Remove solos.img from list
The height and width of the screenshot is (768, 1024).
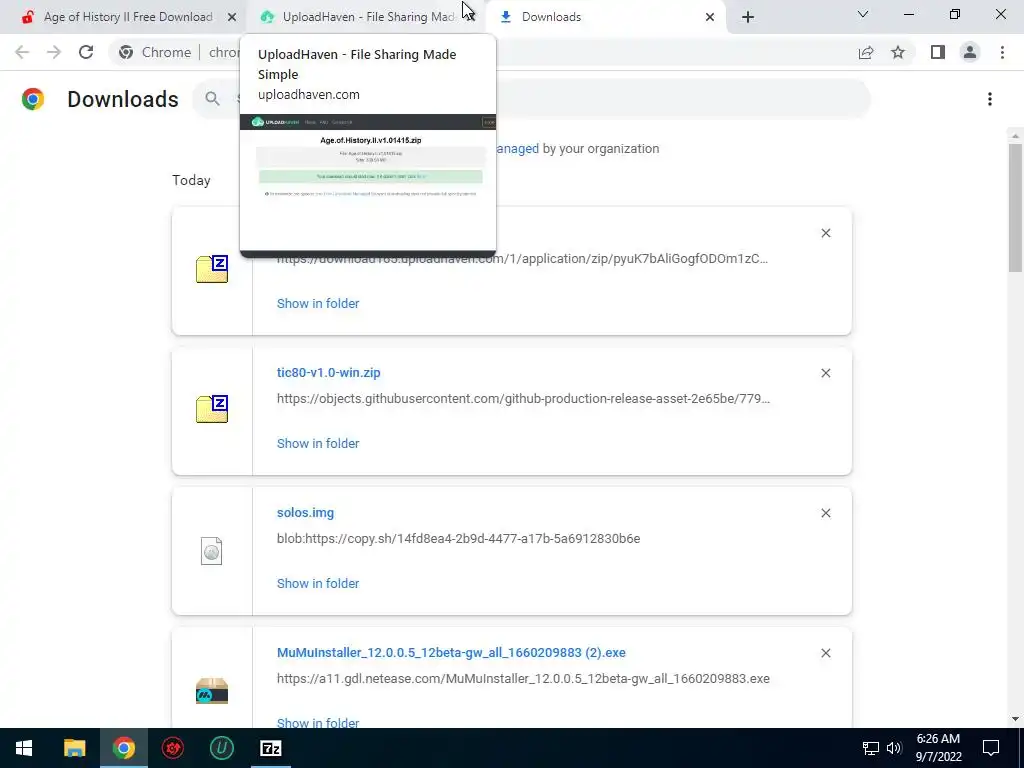[825, 513]
